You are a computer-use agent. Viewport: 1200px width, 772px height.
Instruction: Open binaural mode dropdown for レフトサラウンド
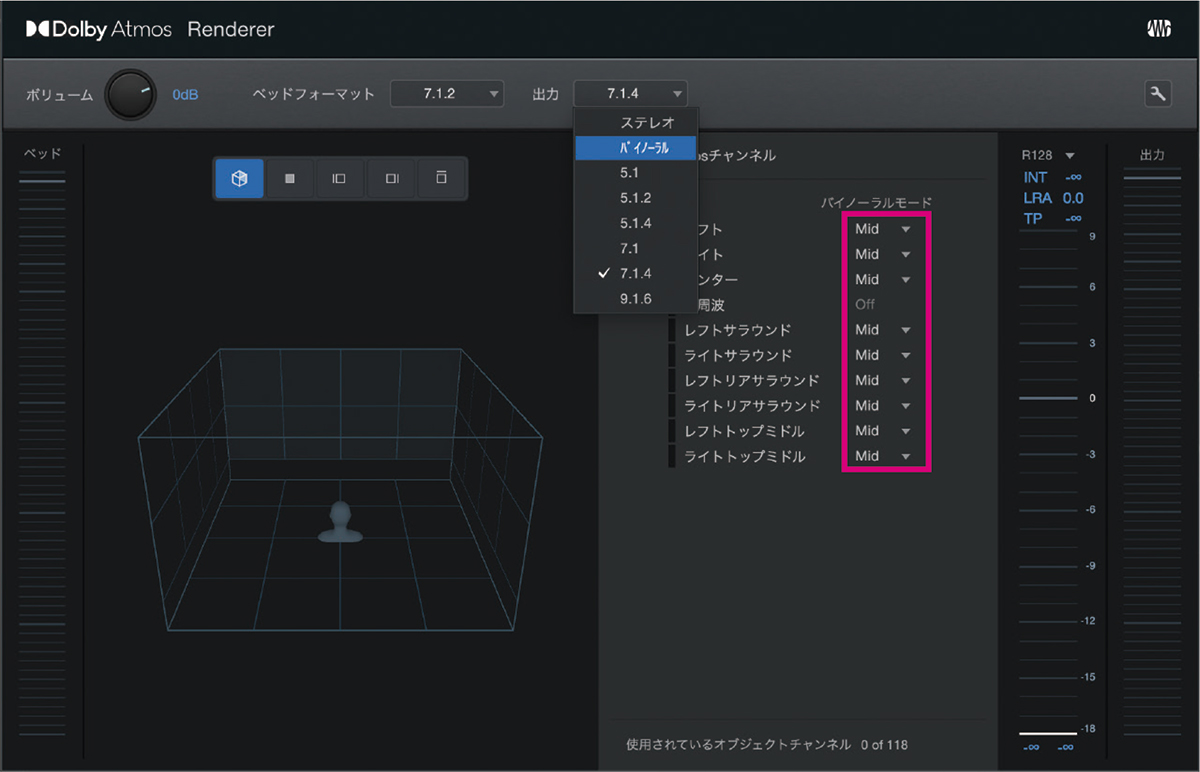tap(883, 330)
